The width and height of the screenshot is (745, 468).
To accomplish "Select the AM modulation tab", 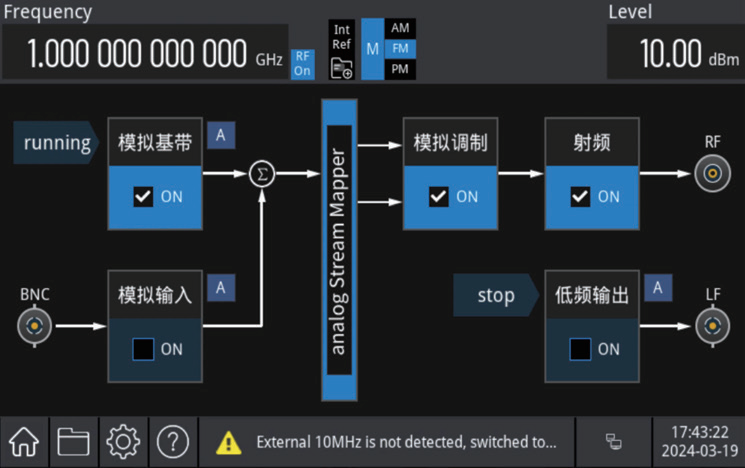I will tap(400, 28).
